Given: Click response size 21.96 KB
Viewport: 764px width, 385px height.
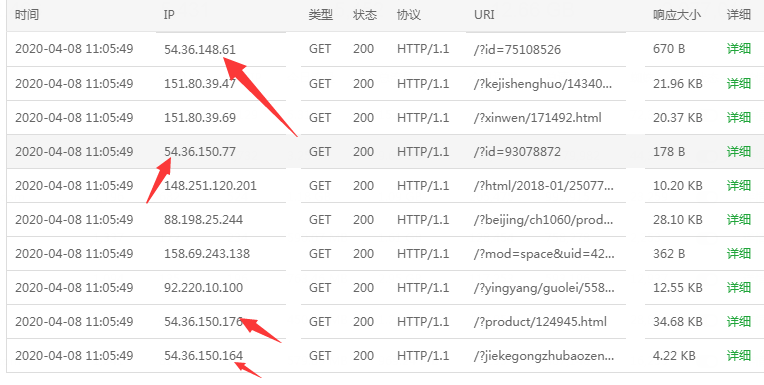Looking at the screenshot, I should (678, 83).
